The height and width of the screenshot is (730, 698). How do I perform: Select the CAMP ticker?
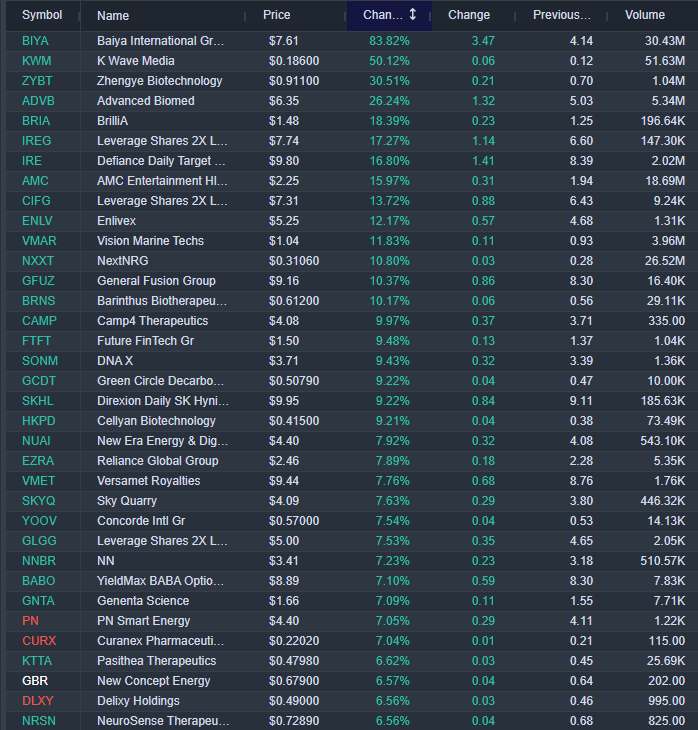39,321
